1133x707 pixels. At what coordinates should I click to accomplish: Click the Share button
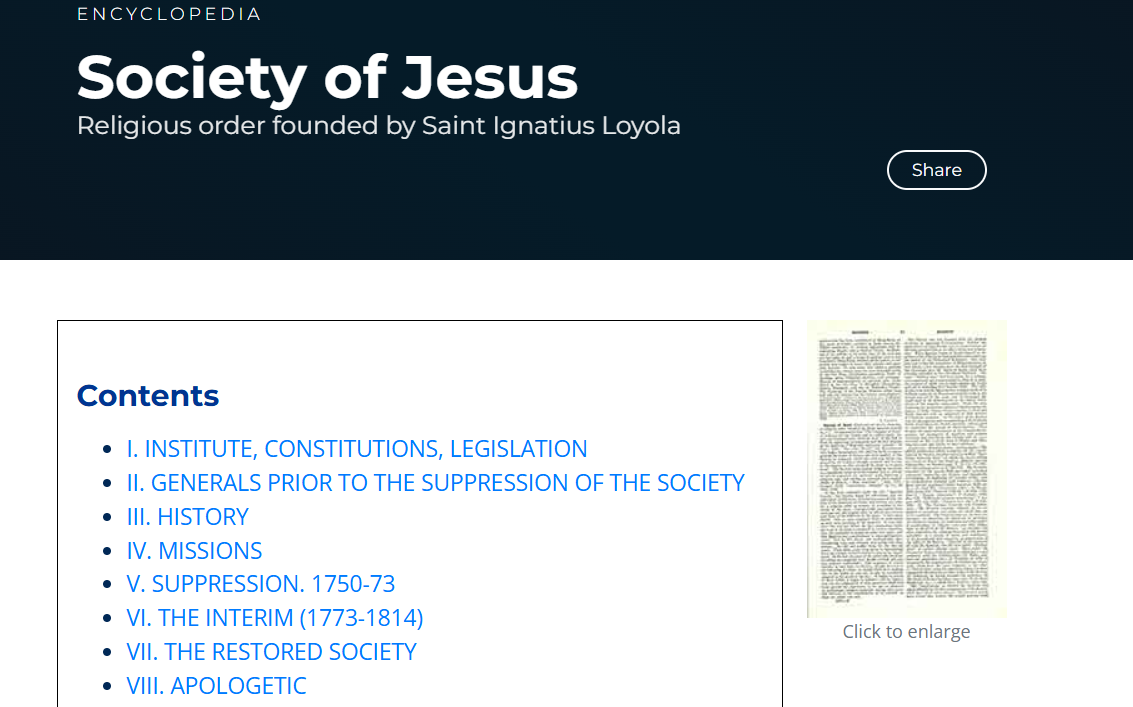click(936, 170)
